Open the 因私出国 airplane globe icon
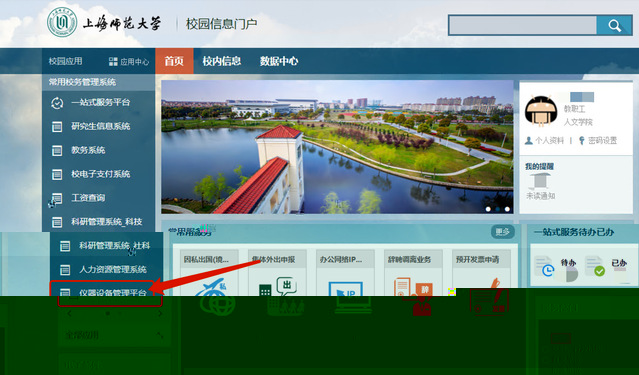Image resolution: width=639 pixels, height=375 pixels. coord(215,298)
